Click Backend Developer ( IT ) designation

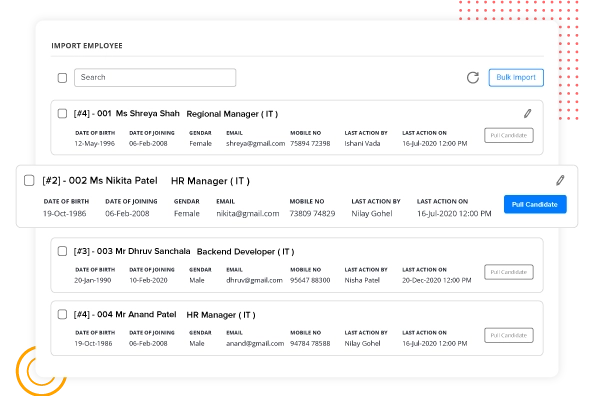(245, 252)
